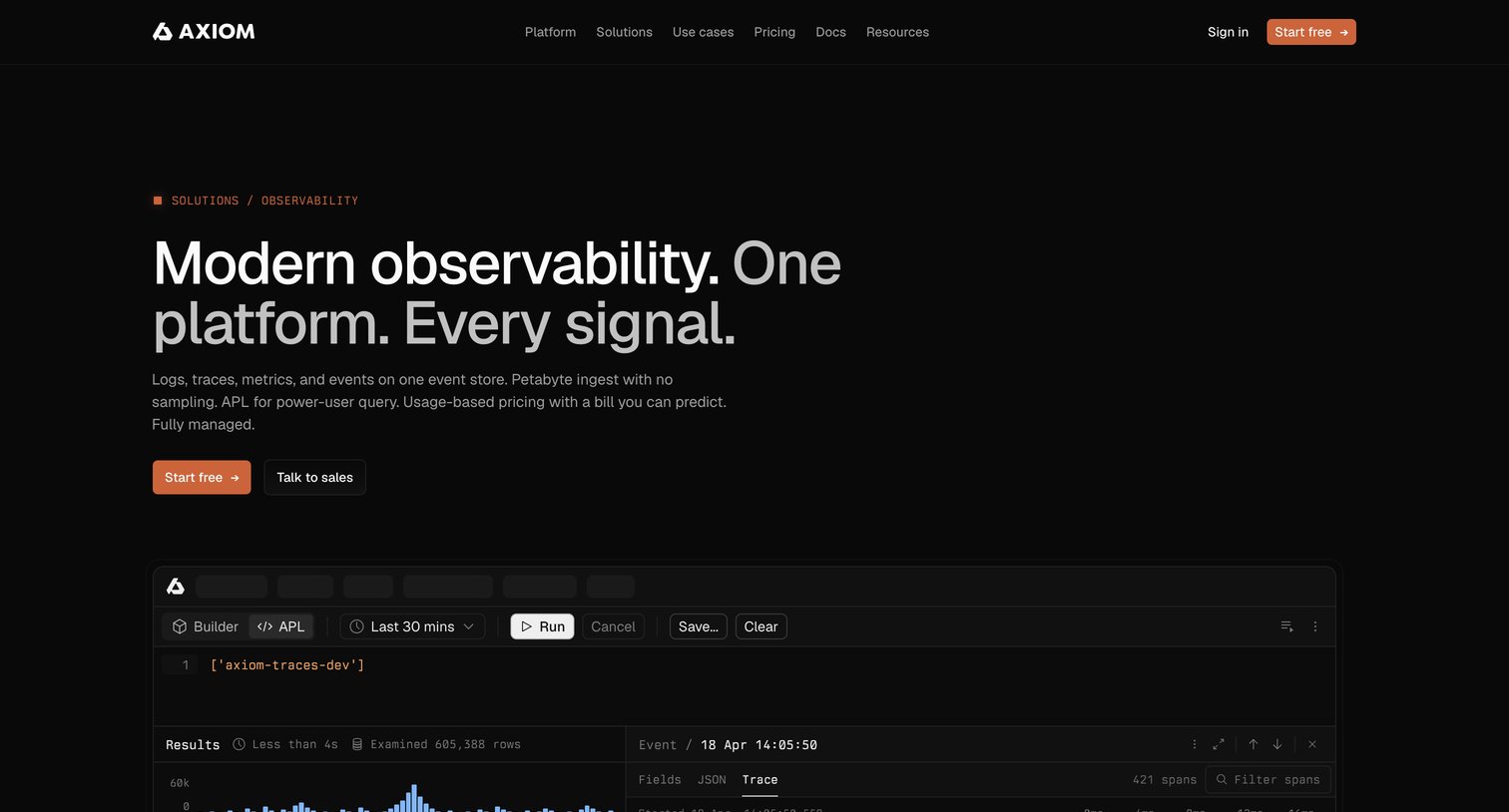Click the hero Start free button

202,477
